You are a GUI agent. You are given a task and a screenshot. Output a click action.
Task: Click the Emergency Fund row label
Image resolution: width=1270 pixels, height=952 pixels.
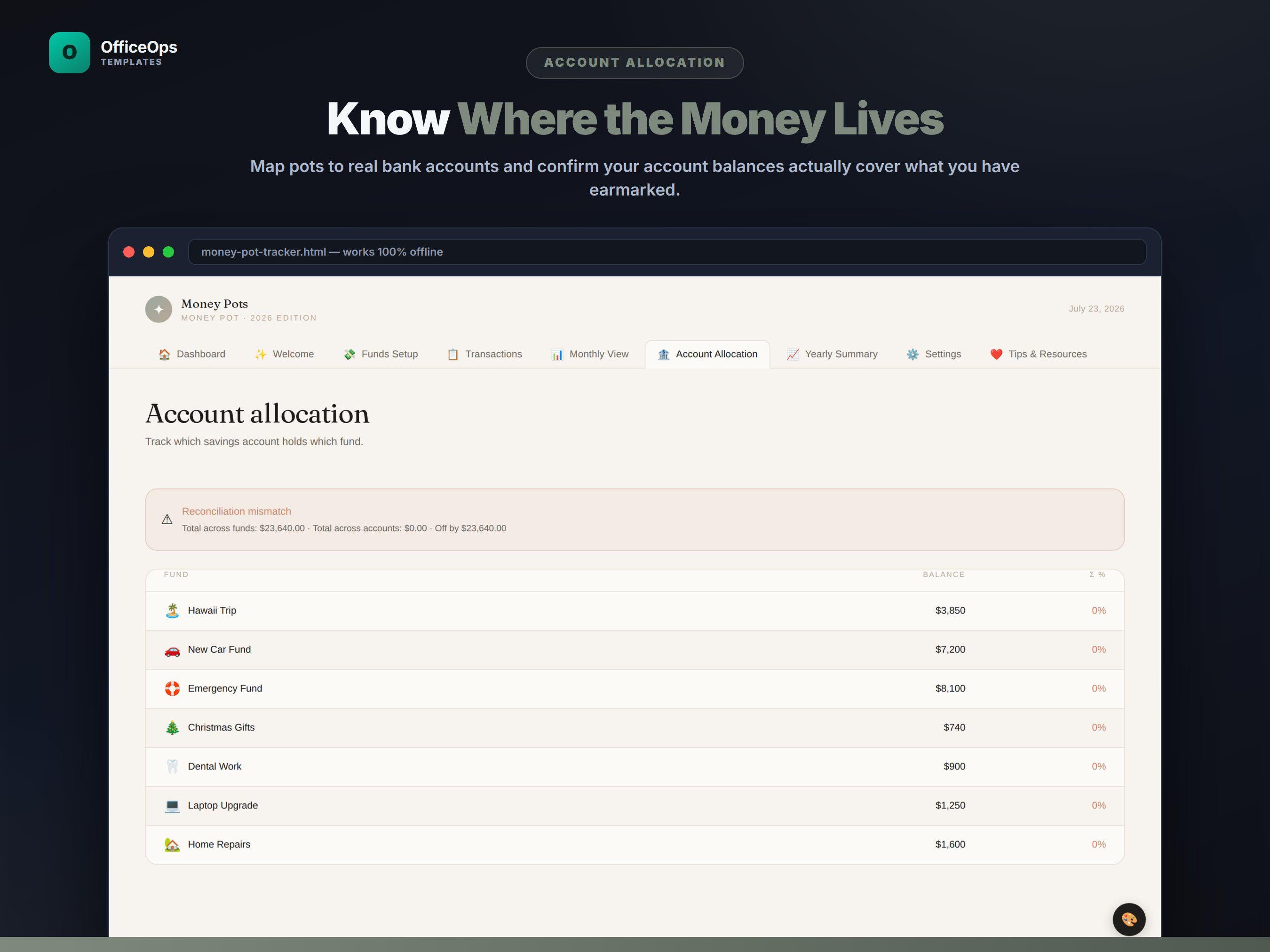coord(225,689)
